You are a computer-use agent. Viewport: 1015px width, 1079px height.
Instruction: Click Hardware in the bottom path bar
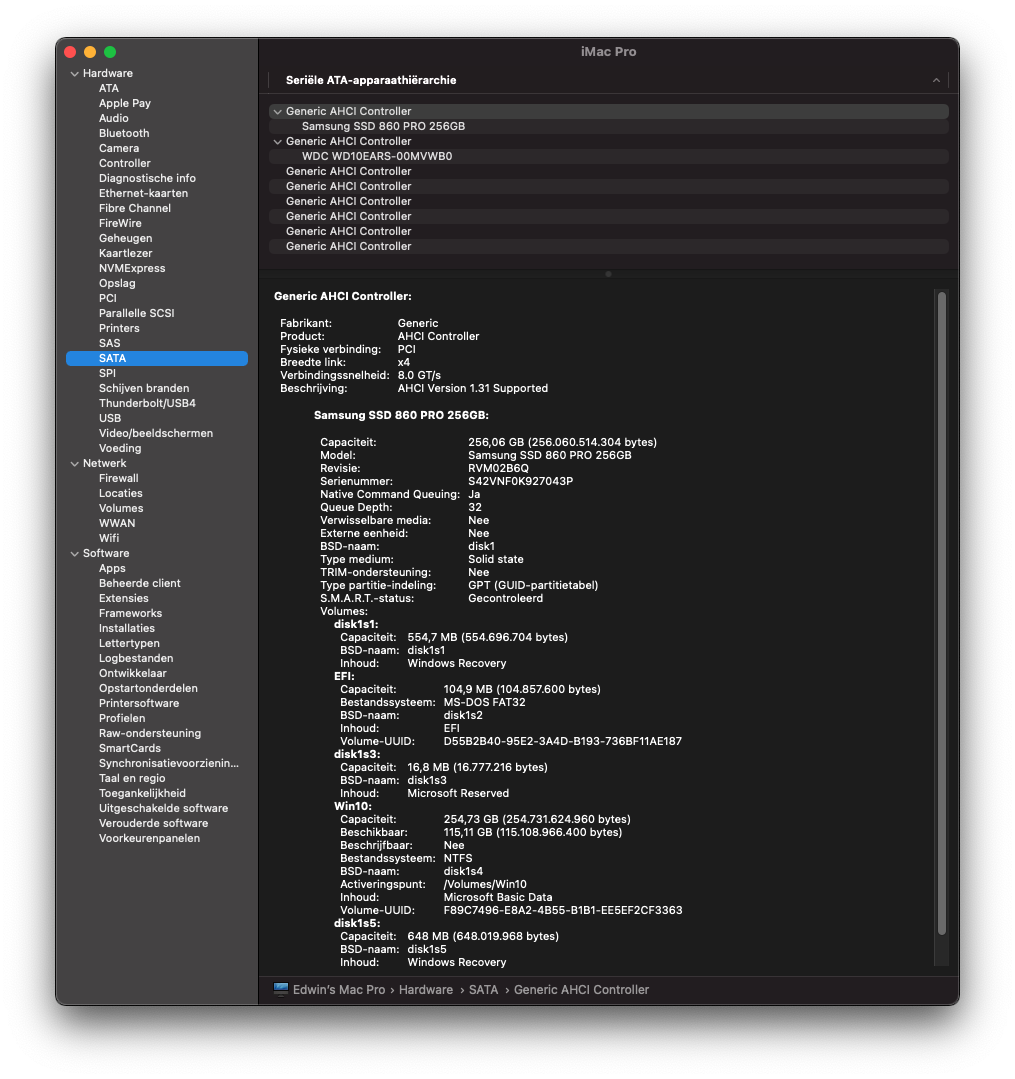point(425,989)
